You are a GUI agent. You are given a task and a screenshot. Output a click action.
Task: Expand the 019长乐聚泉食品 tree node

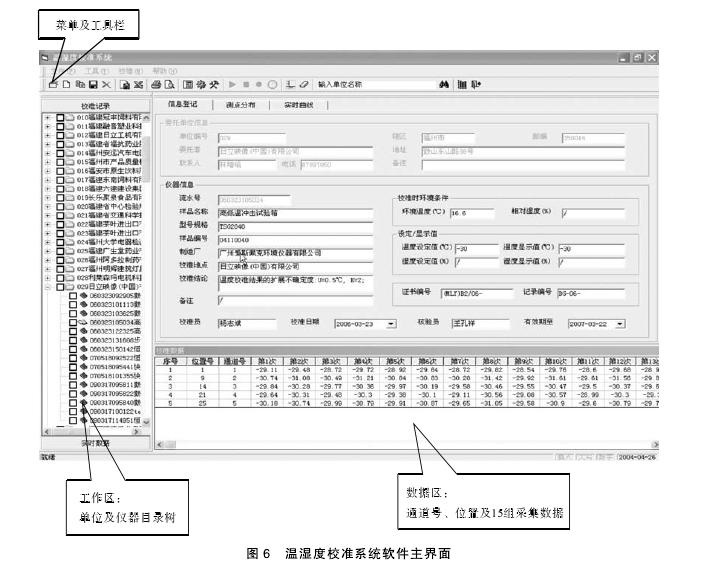(48, 197)
